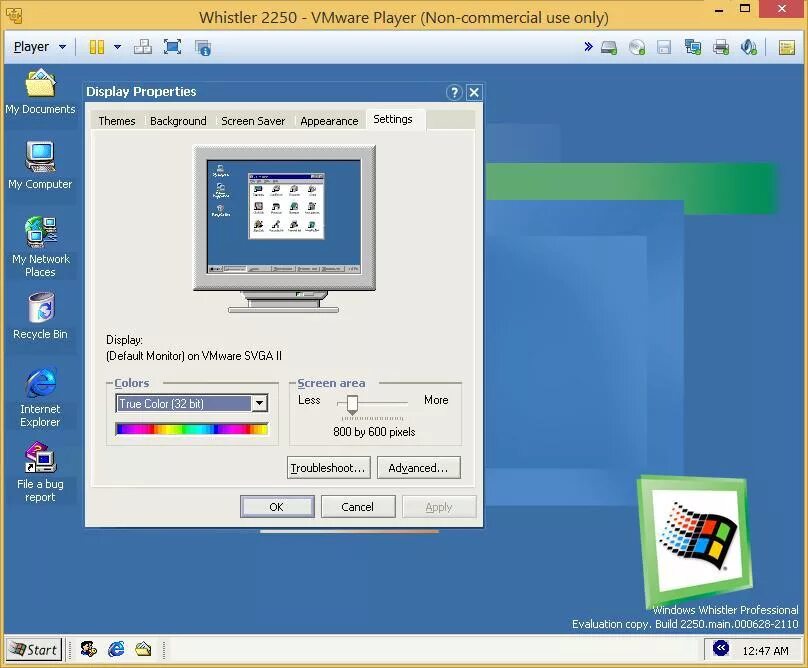
Task: Click the Screen area resolution slider thumb
Action: pos(352,405)
